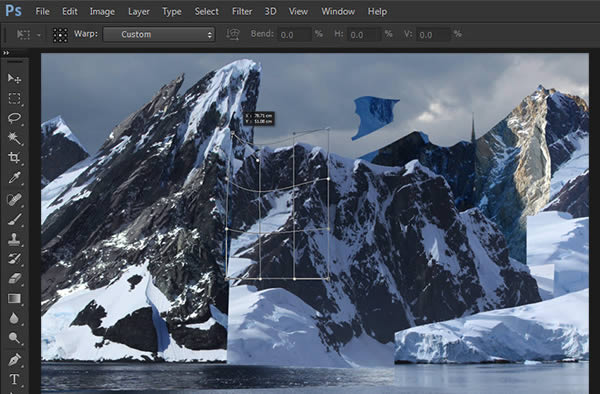Open the Edit menu
The image size is (600, 394).
tap(70, 11)
